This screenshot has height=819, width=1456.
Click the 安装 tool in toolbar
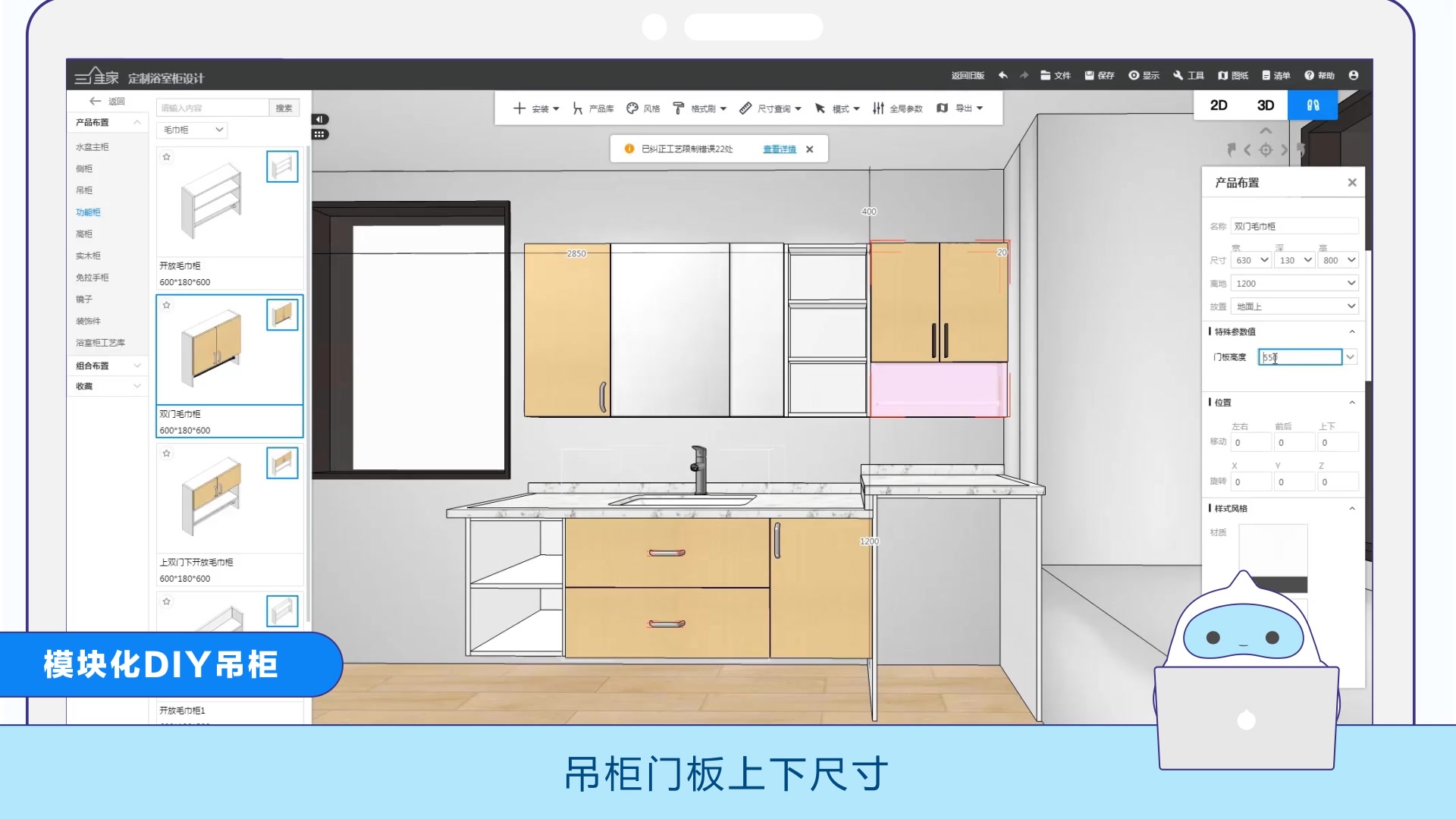tap(536, 107)
